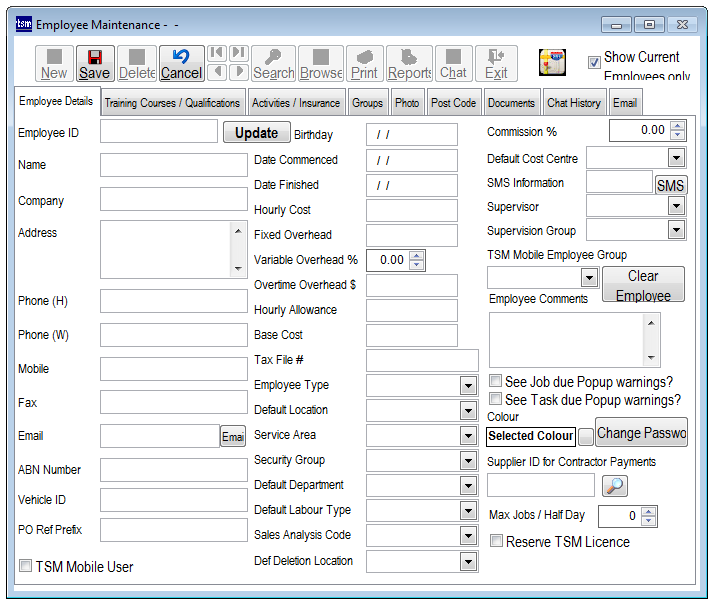Click the Update button
The width and height of the screenshot is (714, 605).
point(256,133)
